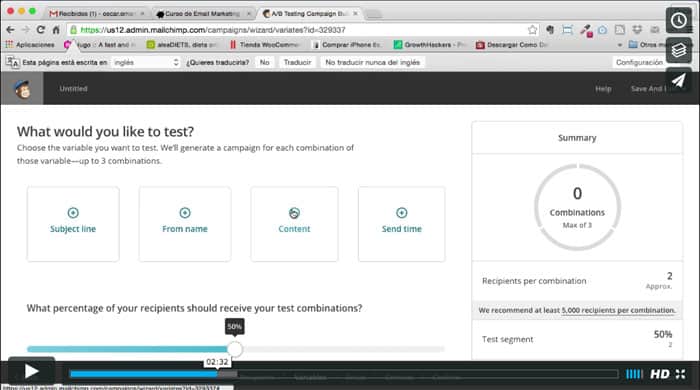Enter fullscreen mode on the player
Viewport: 700px width, 390px height.
tap(680, 374)
